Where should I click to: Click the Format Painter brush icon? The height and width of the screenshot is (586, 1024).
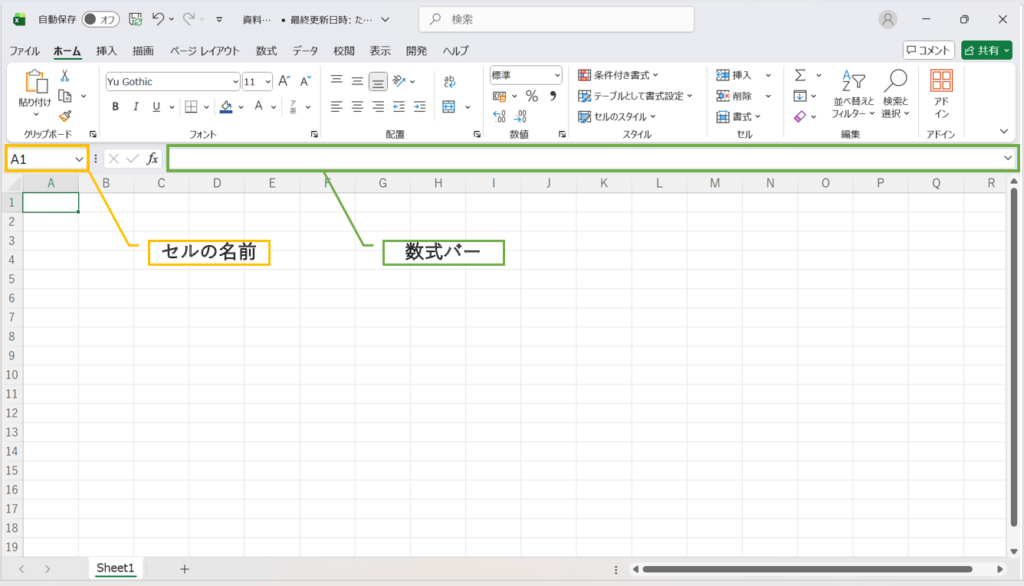pyautogui.click(x=65, y=116)
